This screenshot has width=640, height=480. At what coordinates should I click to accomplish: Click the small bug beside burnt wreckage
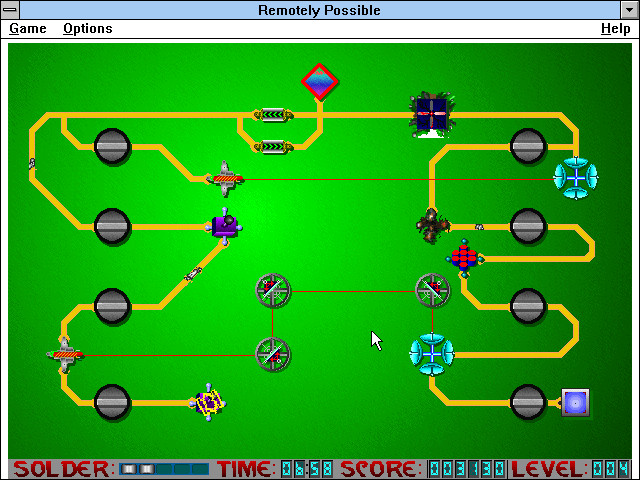tap(479, 227)
